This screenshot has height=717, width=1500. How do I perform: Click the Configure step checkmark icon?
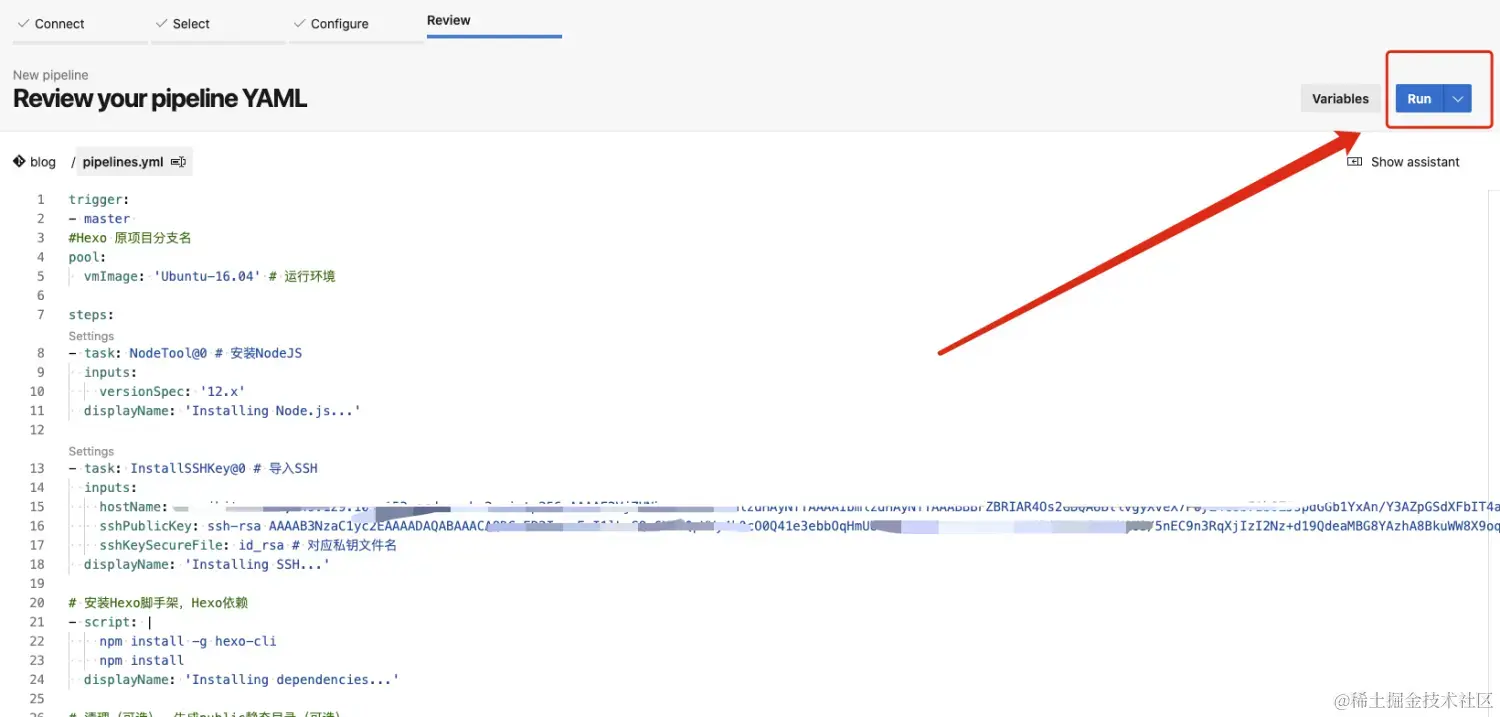click(299, 23)
